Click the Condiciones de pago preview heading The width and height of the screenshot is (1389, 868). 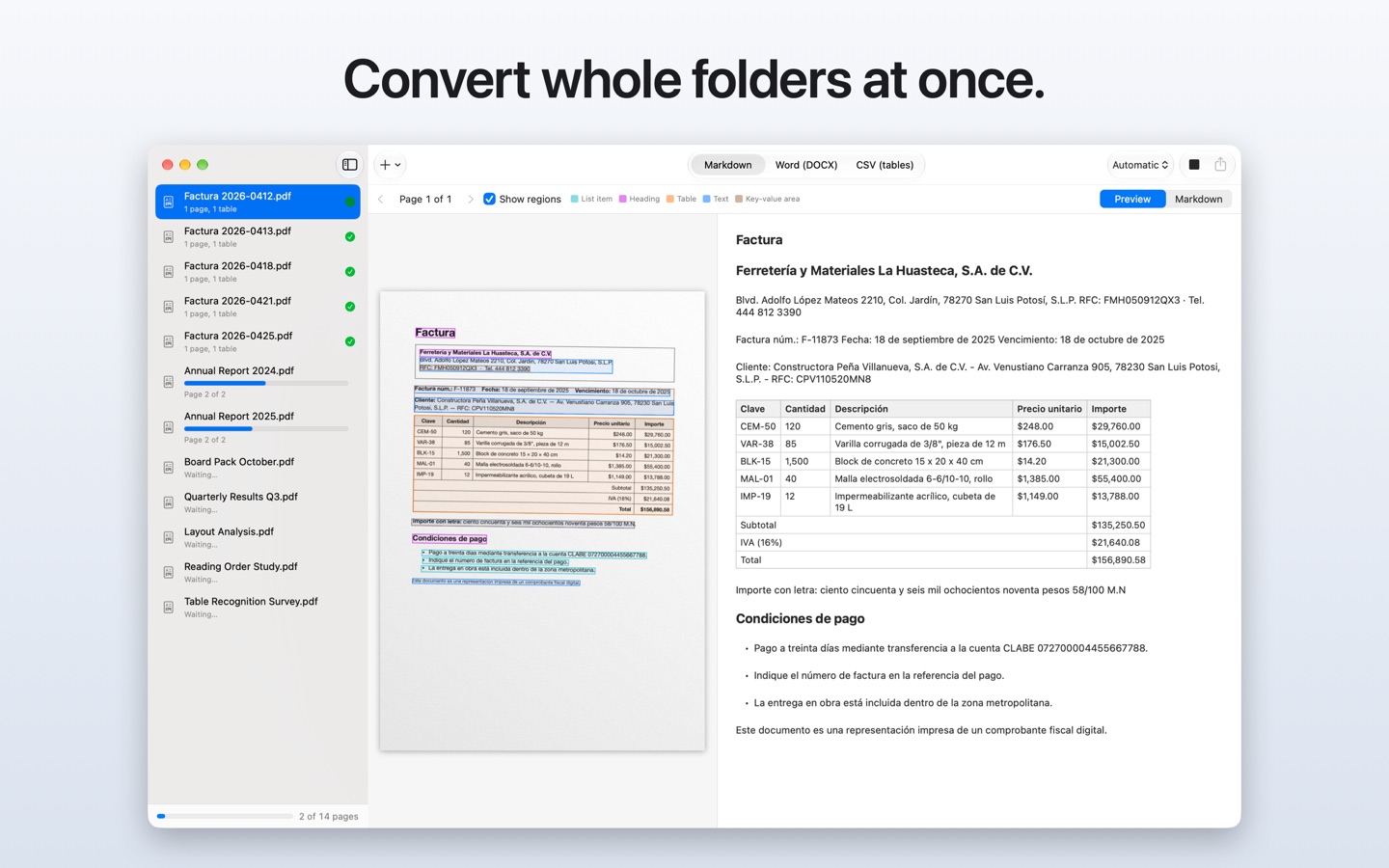800,619
